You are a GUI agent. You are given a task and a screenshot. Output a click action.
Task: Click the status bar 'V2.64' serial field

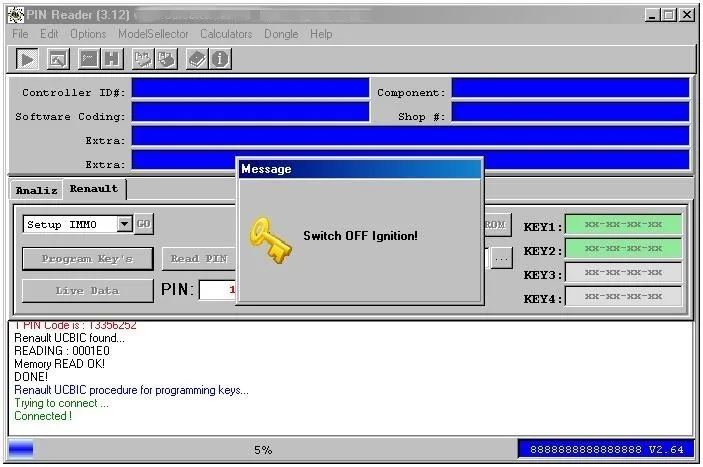click(606, 449)
